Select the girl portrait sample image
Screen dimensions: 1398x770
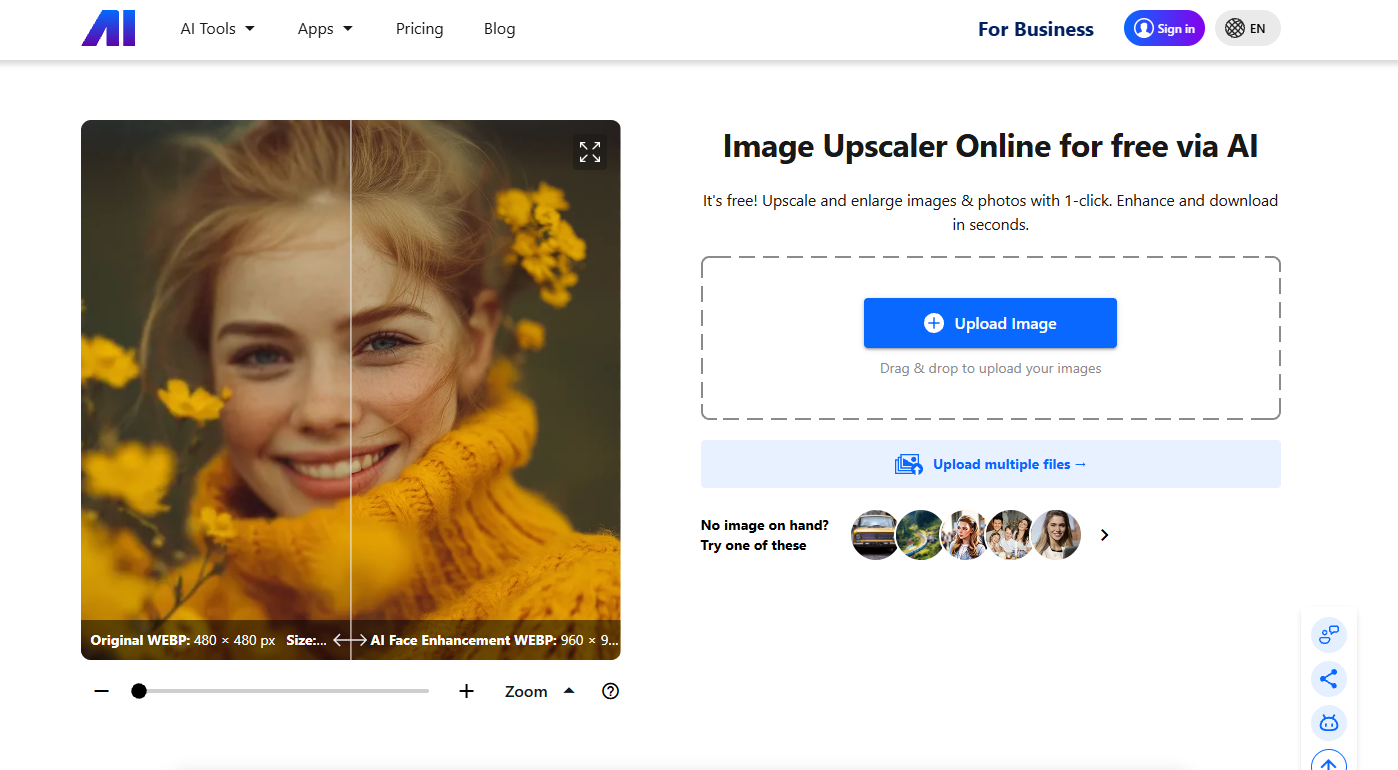tap(965, 535)
